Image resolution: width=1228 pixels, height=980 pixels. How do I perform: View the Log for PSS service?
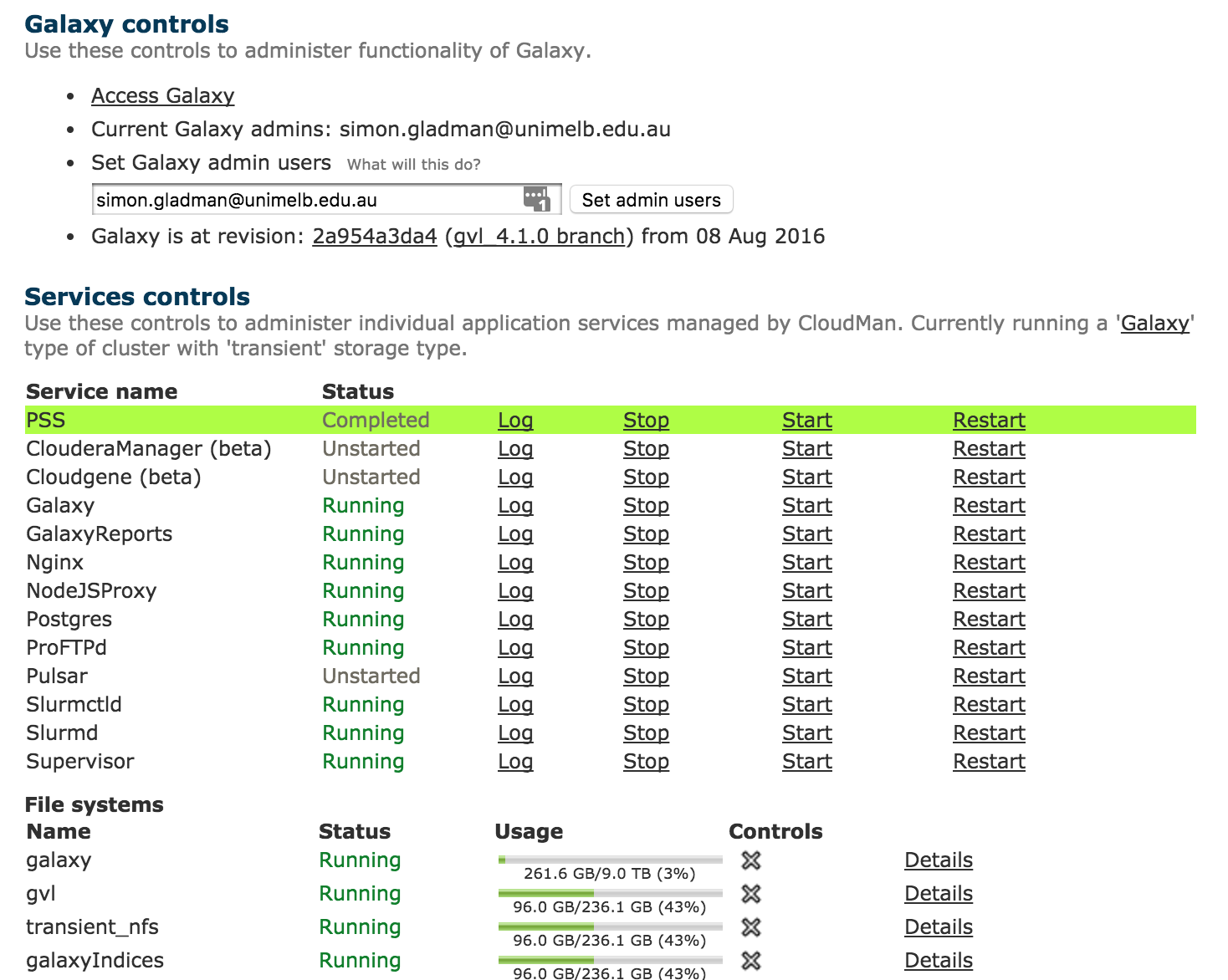tap(515, 421)
